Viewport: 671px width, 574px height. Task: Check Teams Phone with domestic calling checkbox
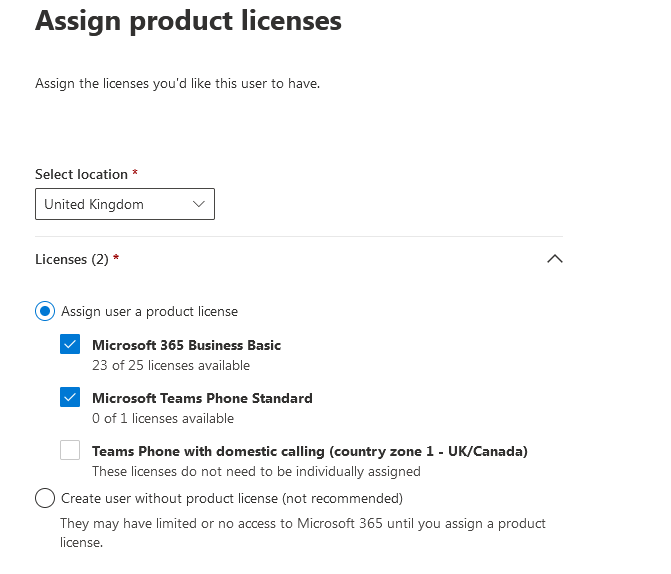coord(70,450)
